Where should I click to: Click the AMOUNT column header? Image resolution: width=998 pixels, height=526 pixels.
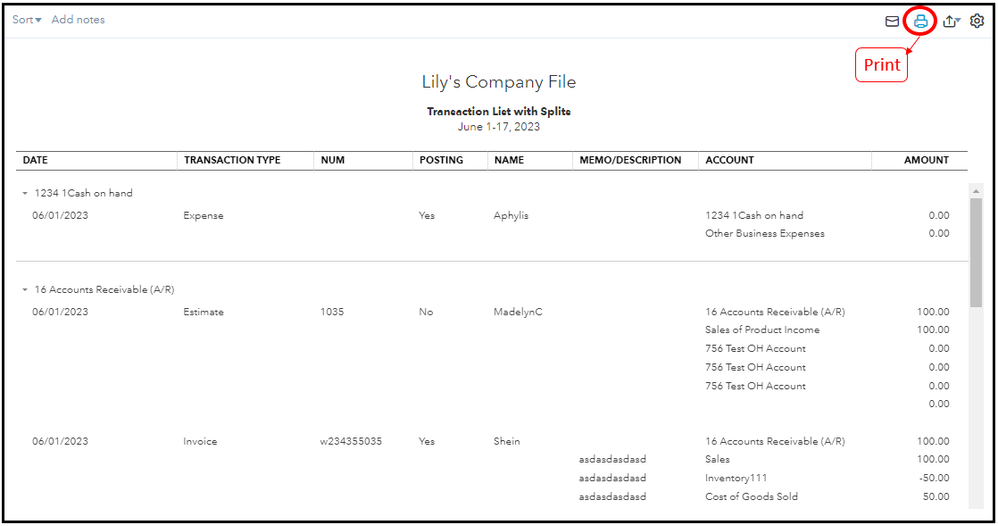pyautogui.click(x=926, y=160)
